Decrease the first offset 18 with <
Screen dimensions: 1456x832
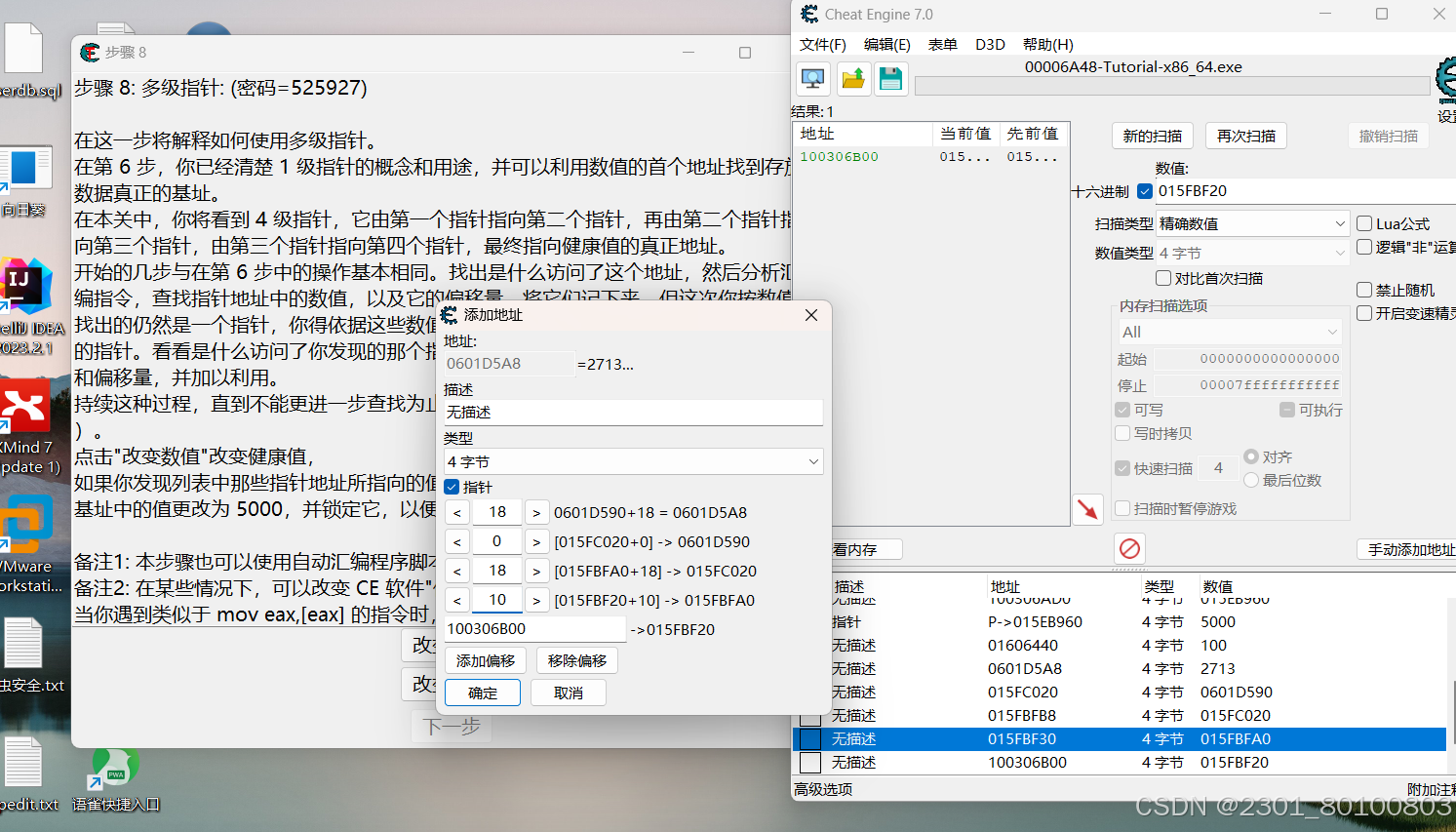point(457,512)
